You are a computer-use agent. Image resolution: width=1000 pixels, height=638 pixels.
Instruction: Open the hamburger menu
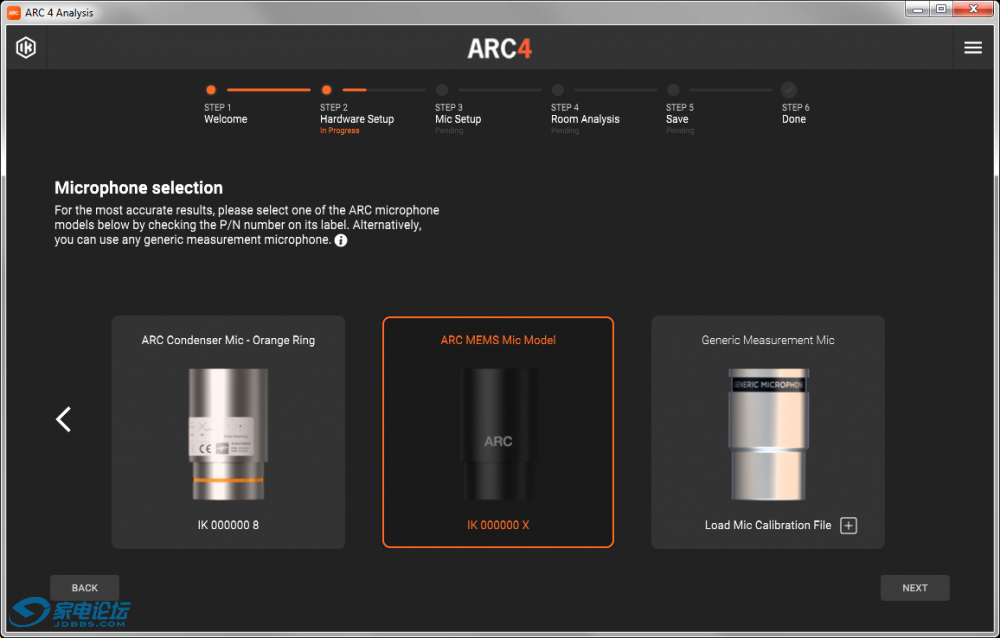pos(972,48)
